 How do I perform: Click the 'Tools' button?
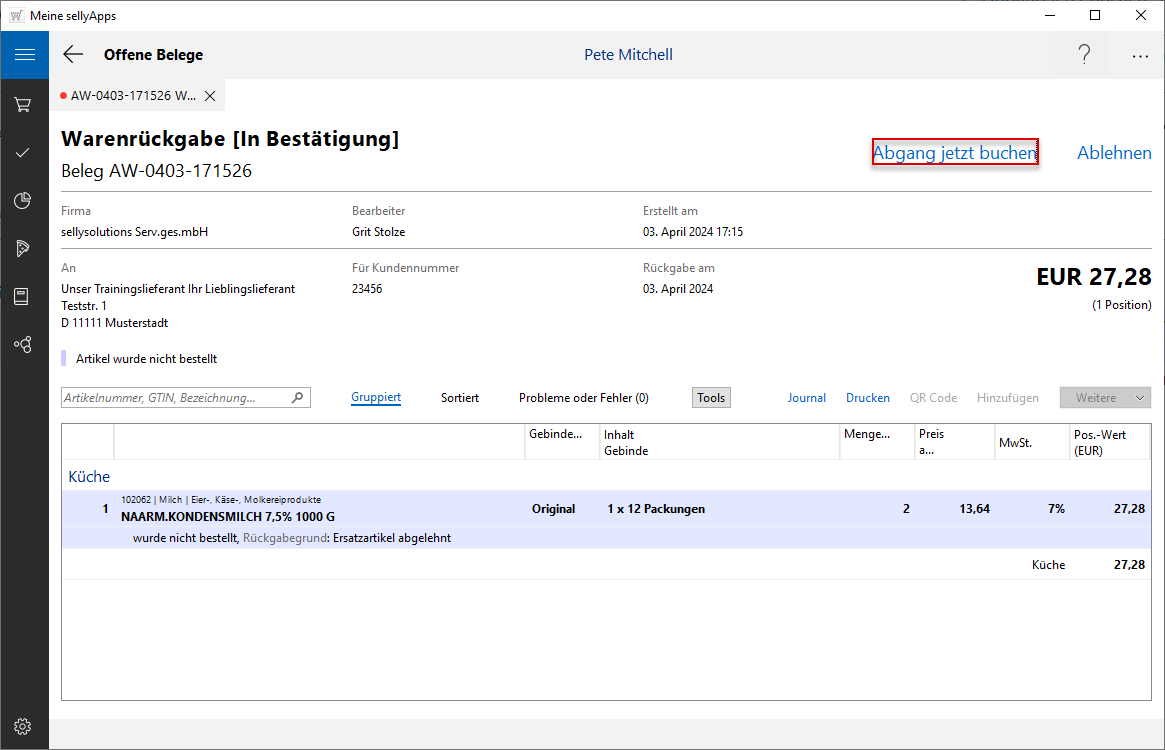711,398
